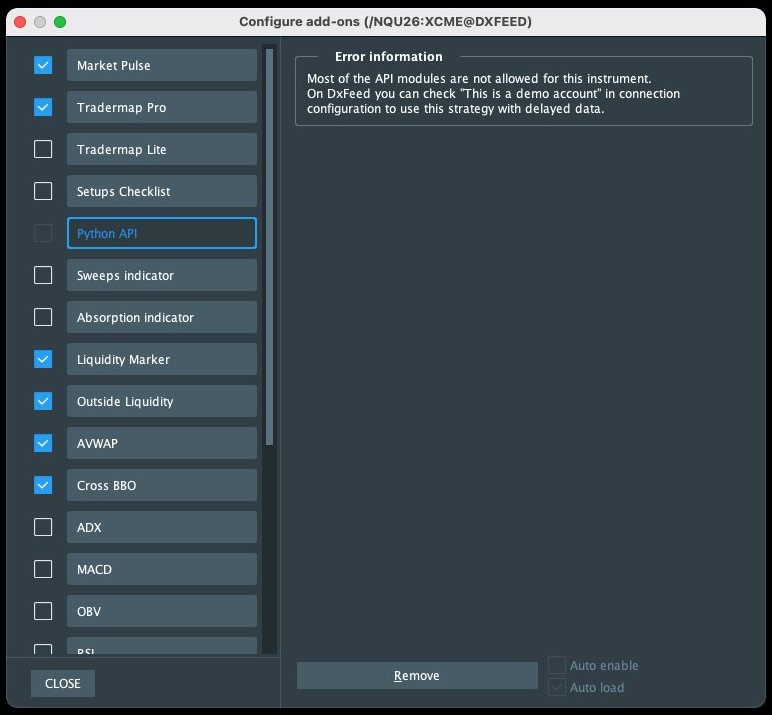Screen dimensions: 772x715
Task: Toggle the Auto load checkbox
Action: (557, 687)
